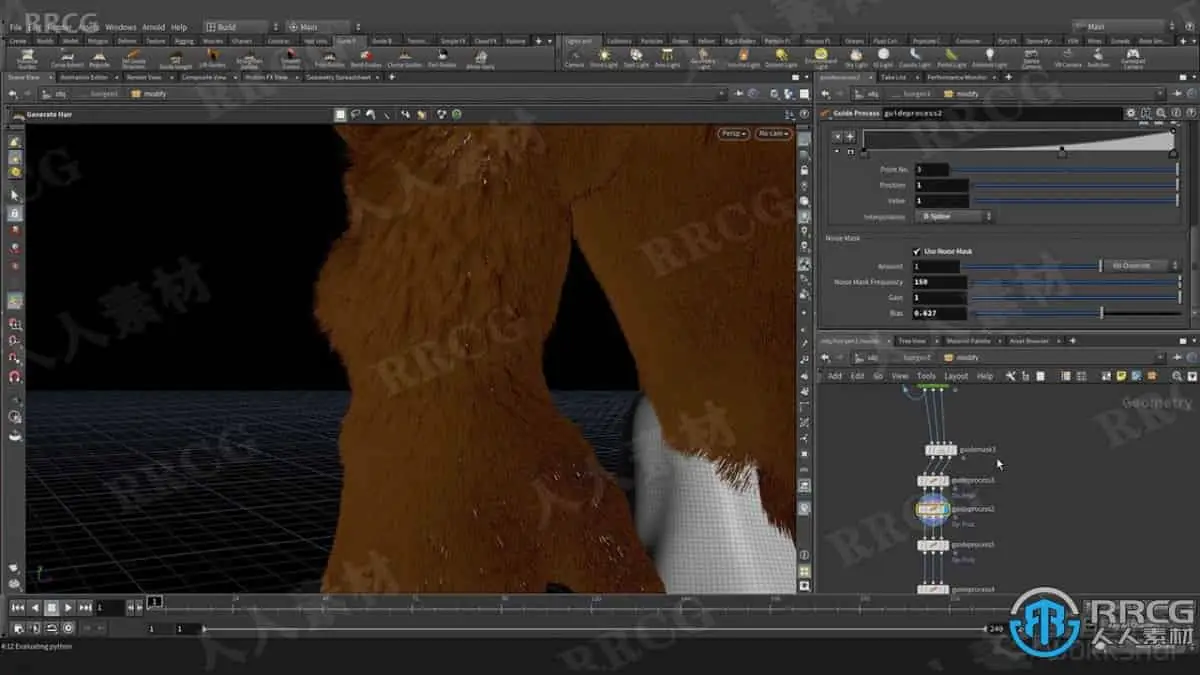1200x675 pixels.
Task: Jump to the first frame in playbar
Action: (18, 607)
